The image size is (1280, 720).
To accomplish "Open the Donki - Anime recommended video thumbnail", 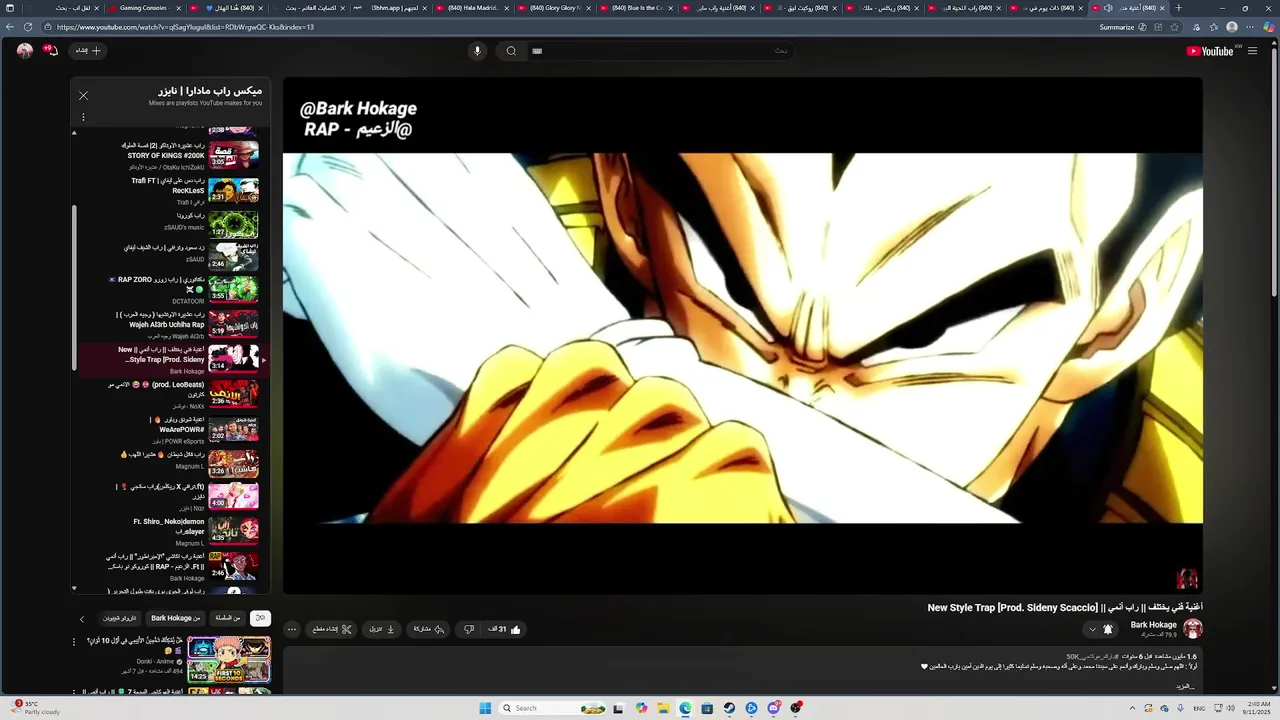I will coord(229,659).
